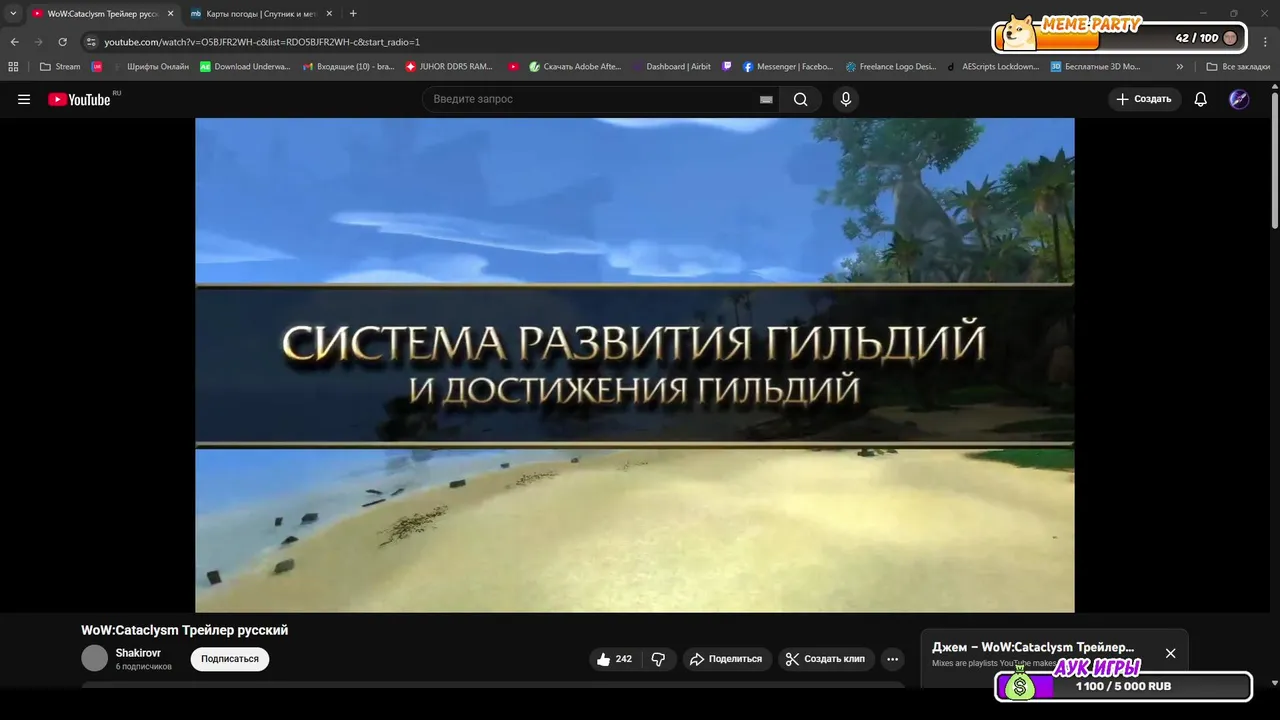The height and width of the screenshot is (720, 1280).
Task: Open the Download Underwa... bookmark
Action: (245, 67)
